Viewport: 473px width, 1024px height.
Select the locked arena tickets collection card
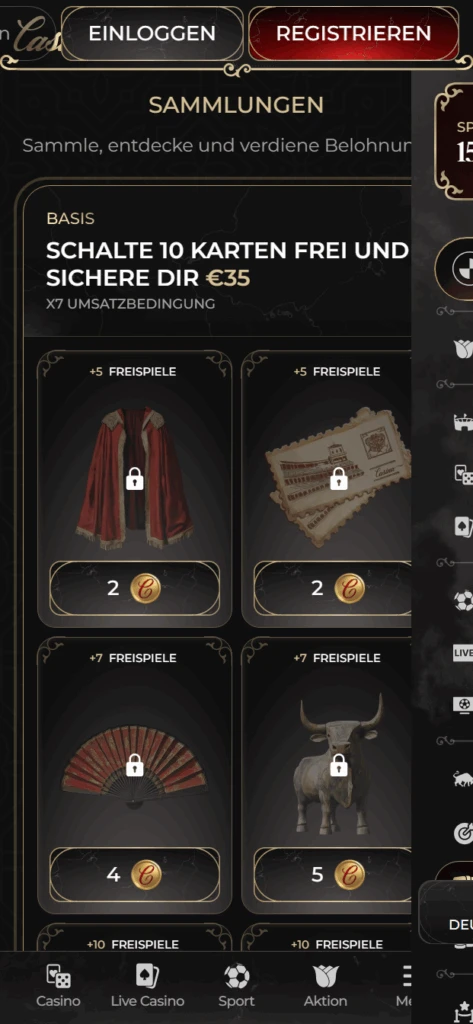pyautogui.click(x=327, y=488)
